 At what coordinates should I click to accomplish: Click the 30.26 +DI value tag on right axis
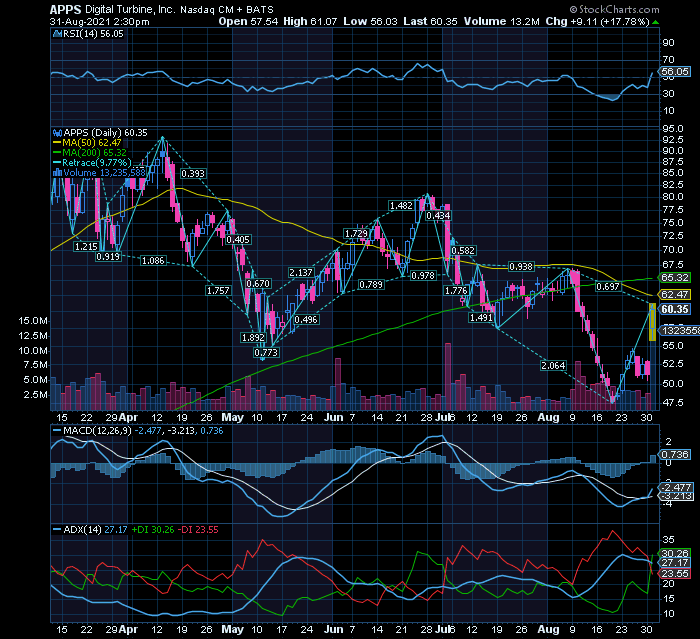pos(675,553)
